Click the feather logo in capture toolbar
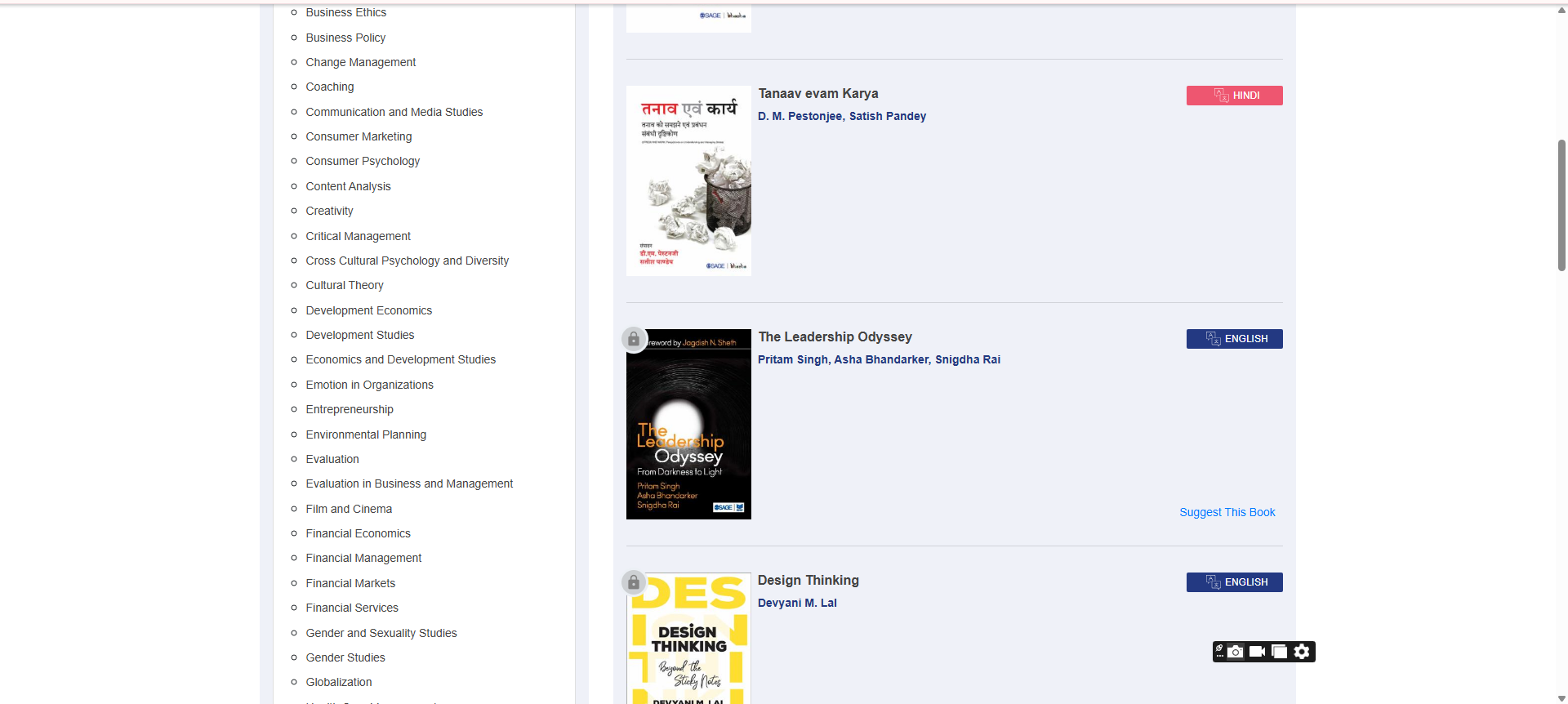Viewport: 1568px width, 704px height. [1219, 651]
